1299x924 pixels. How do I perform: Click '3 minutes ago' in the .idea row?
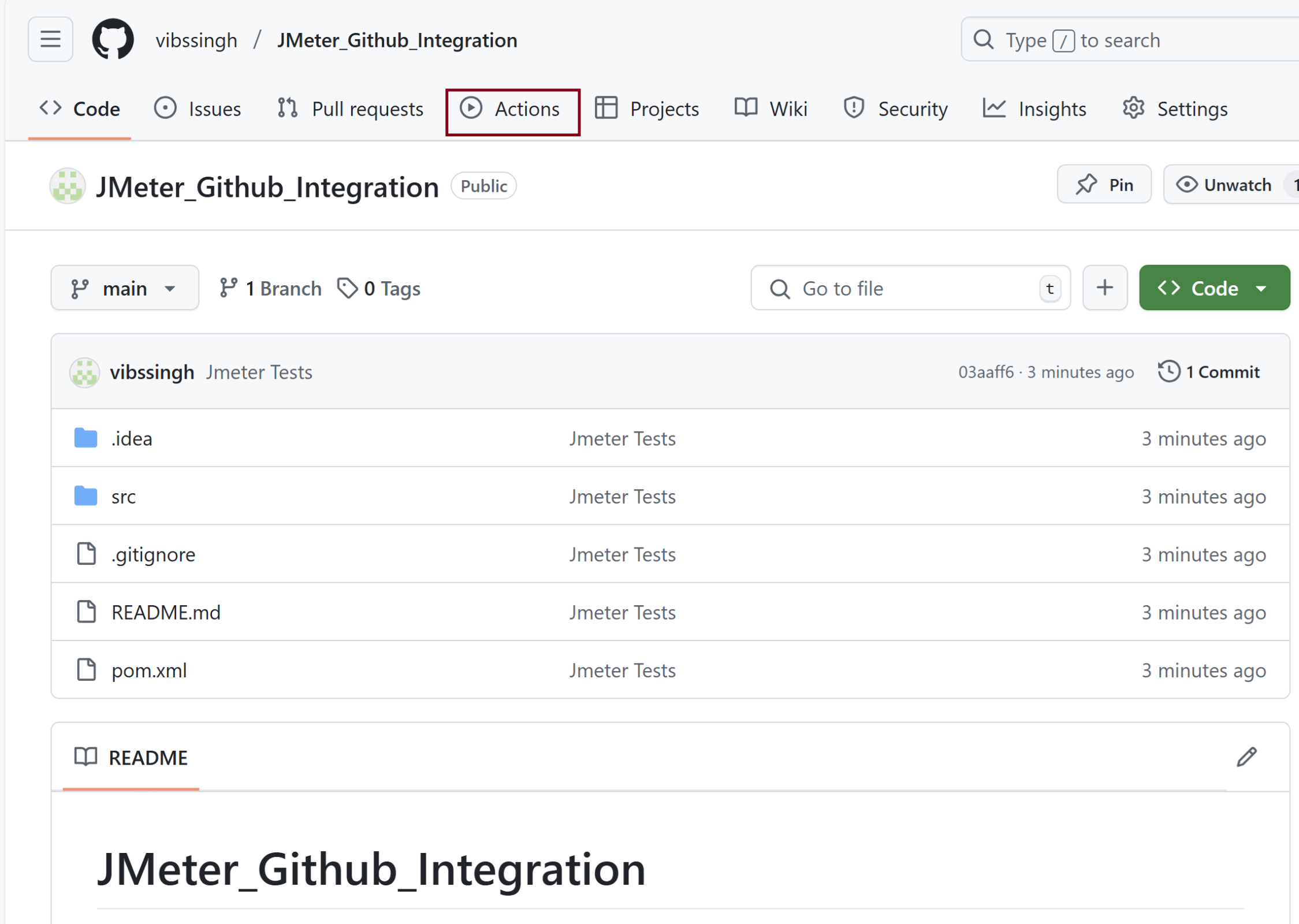(x=1204, y=438)
